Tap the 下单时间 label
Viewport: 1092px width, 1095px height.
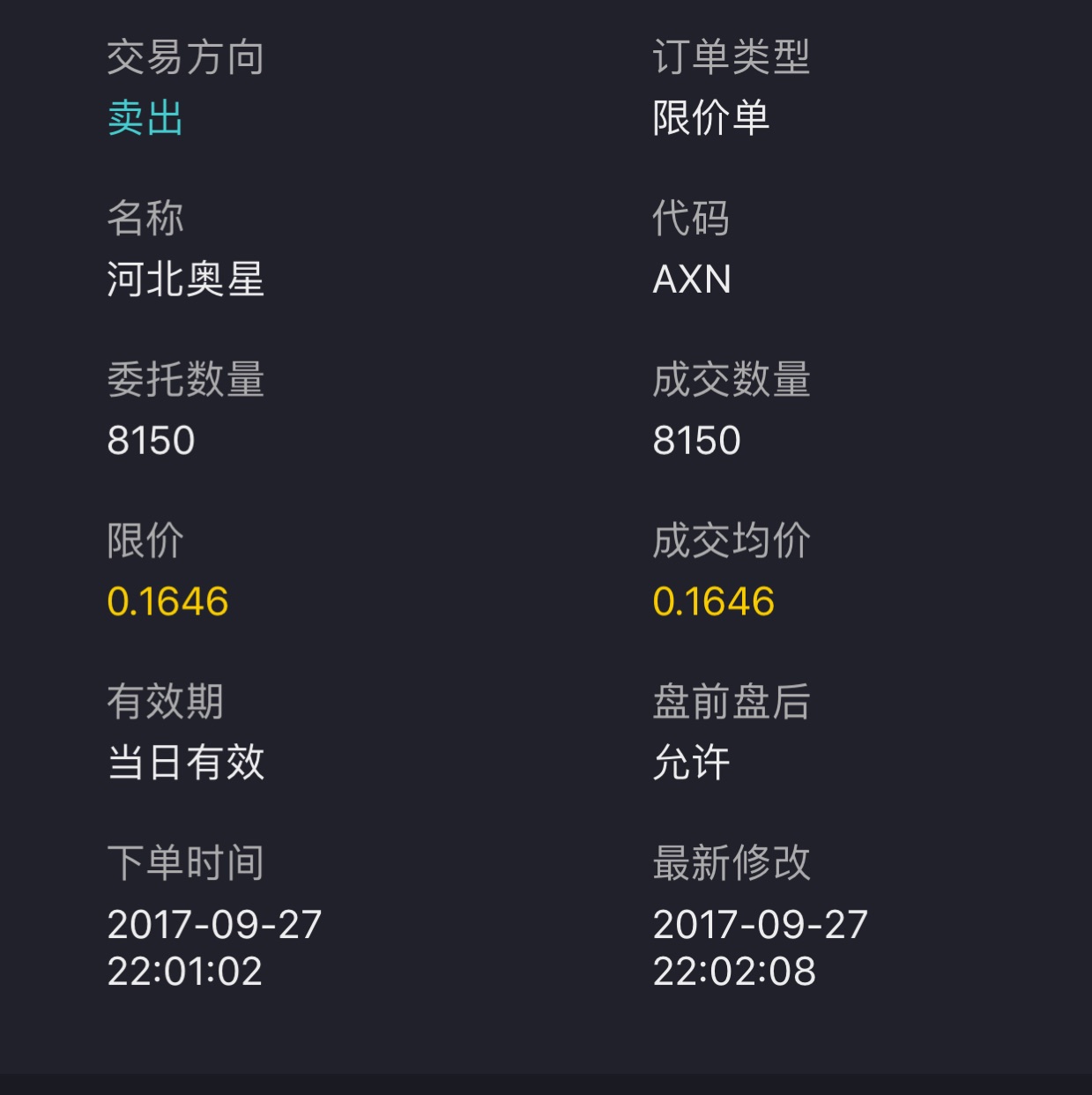pos(186,863)
